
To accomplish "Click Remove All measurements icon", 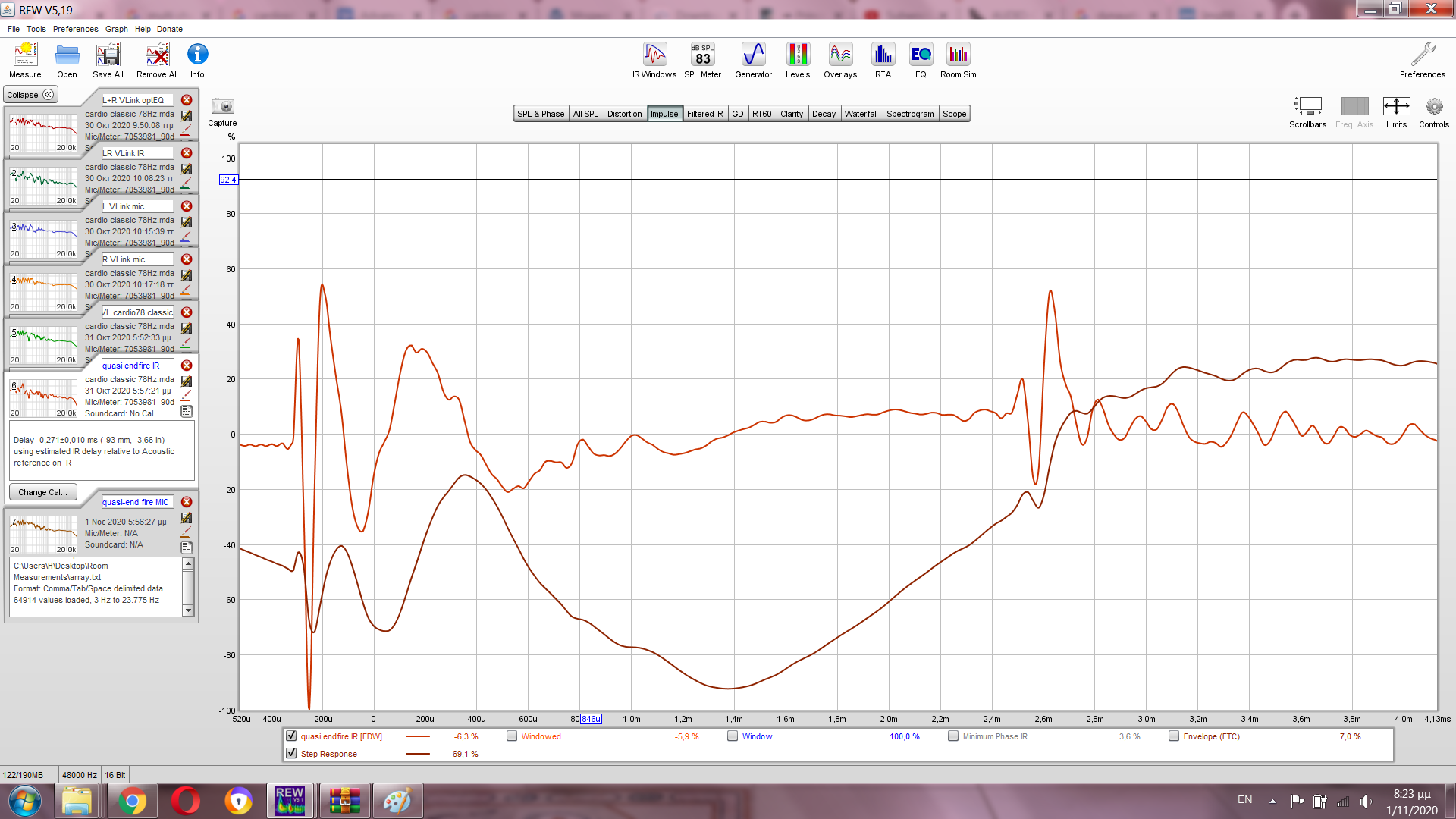I will point(157,60).
